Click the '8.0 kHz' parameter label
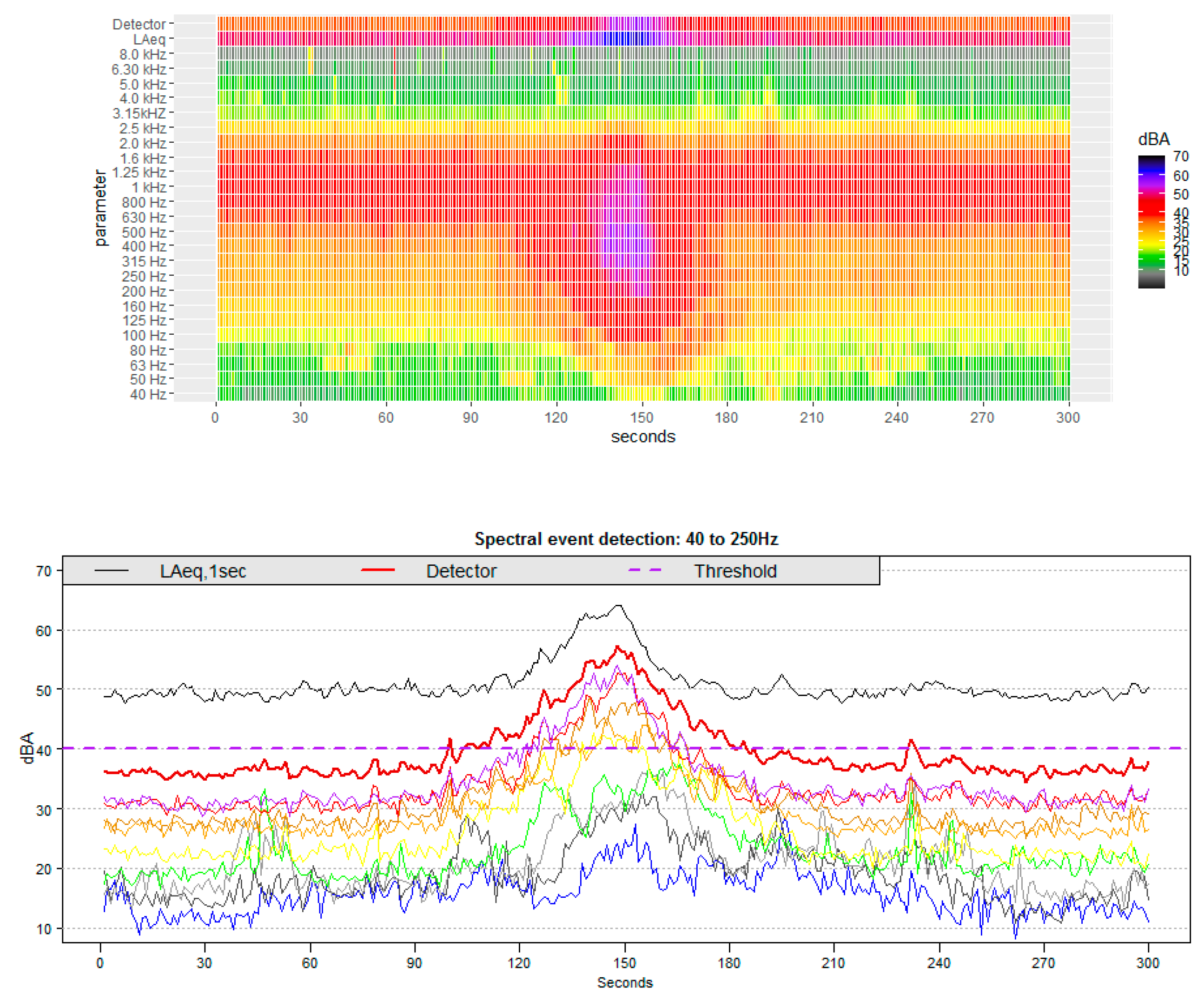 tap(142, 54)
